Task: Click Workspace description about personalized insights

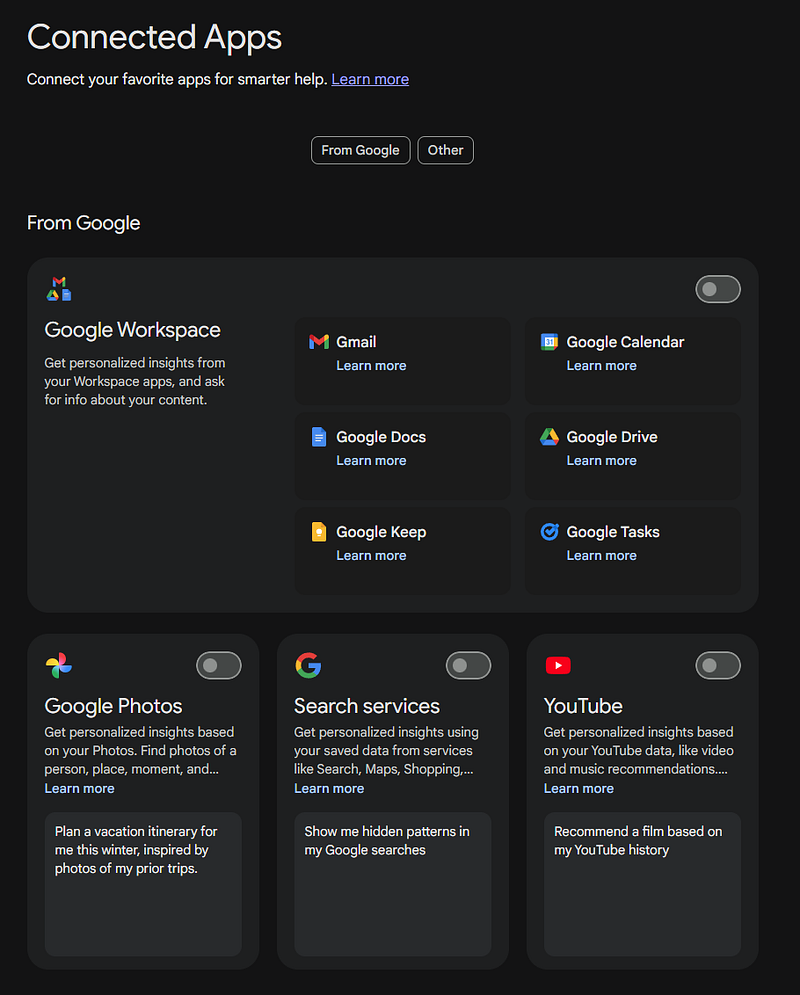Action: pyautogui.click(x=134, y=381)
